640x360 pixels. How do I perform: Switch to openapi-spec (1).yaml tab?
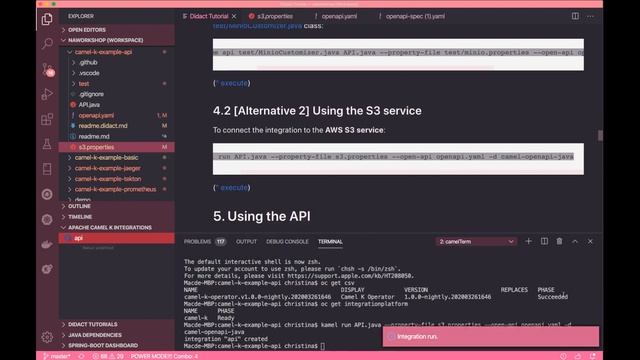[415, 16]
